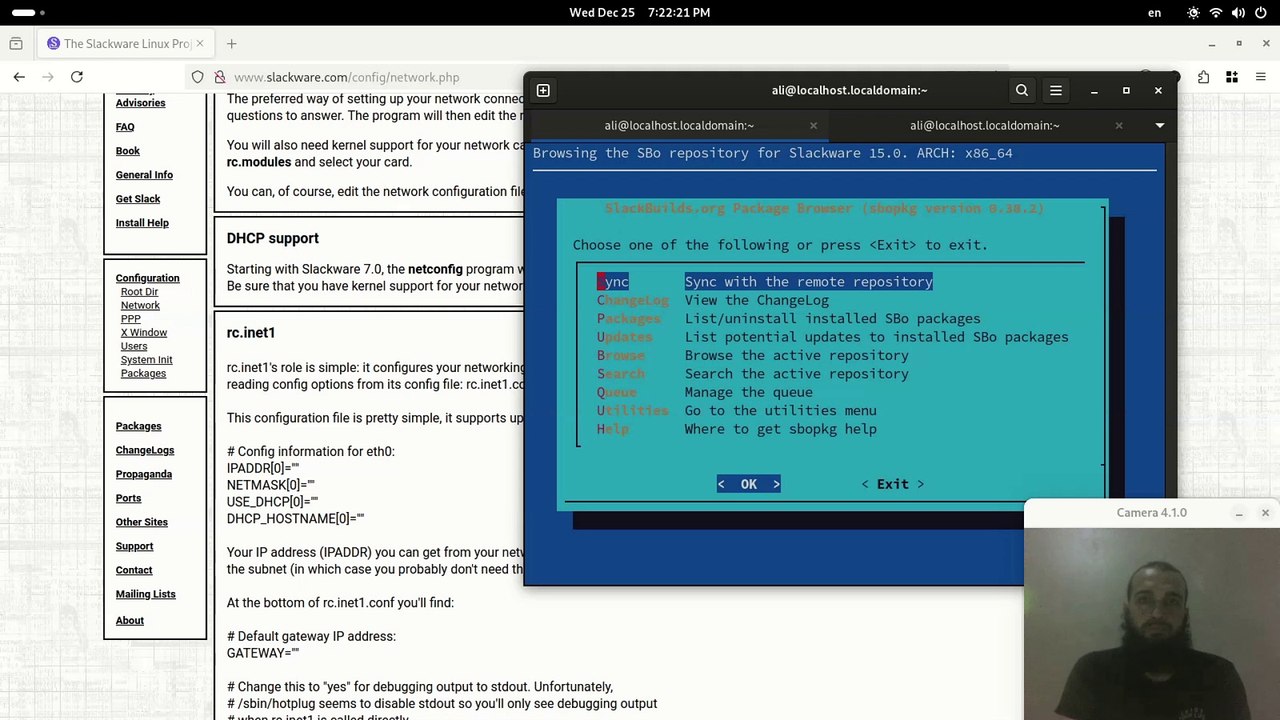1280x720 pixels.
Task: Close the Slackware Linux Project browser tab
Action: (x=200, y=44)
